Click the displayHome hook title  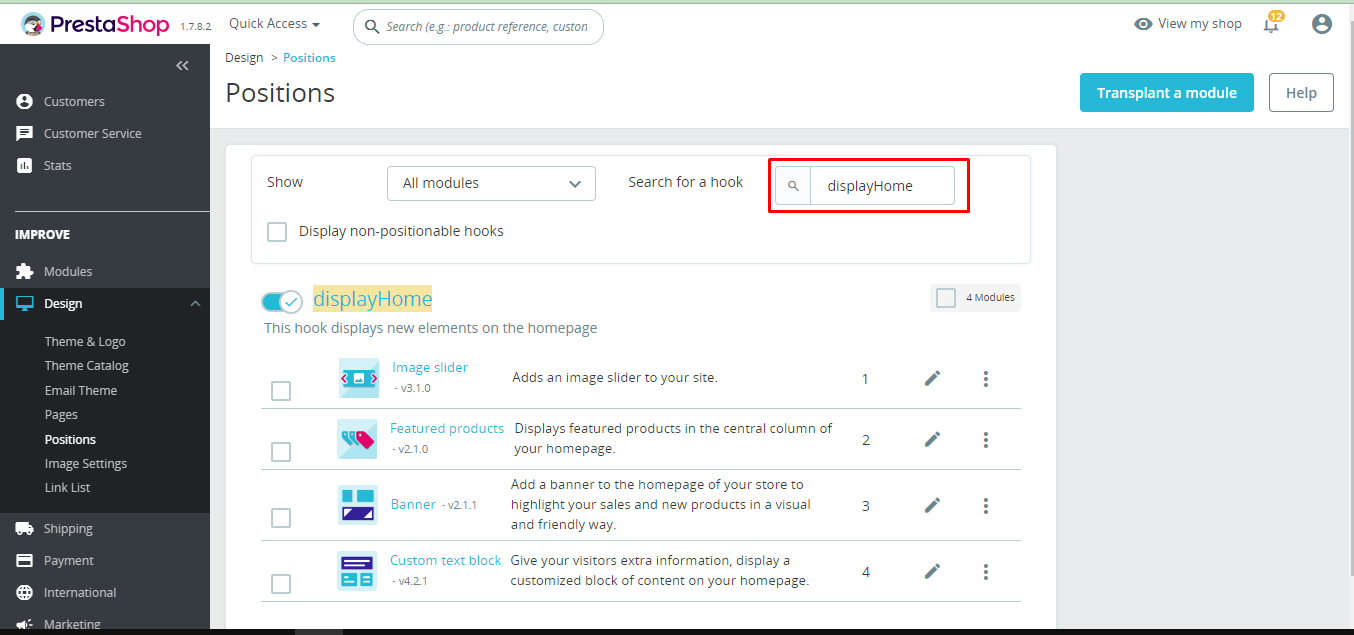tap(373, 299)
